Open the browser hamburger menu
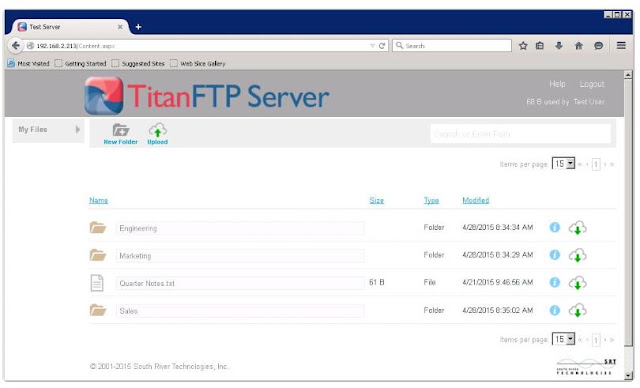The width and height of the screenshot is (640, 388). coord(621,45)
